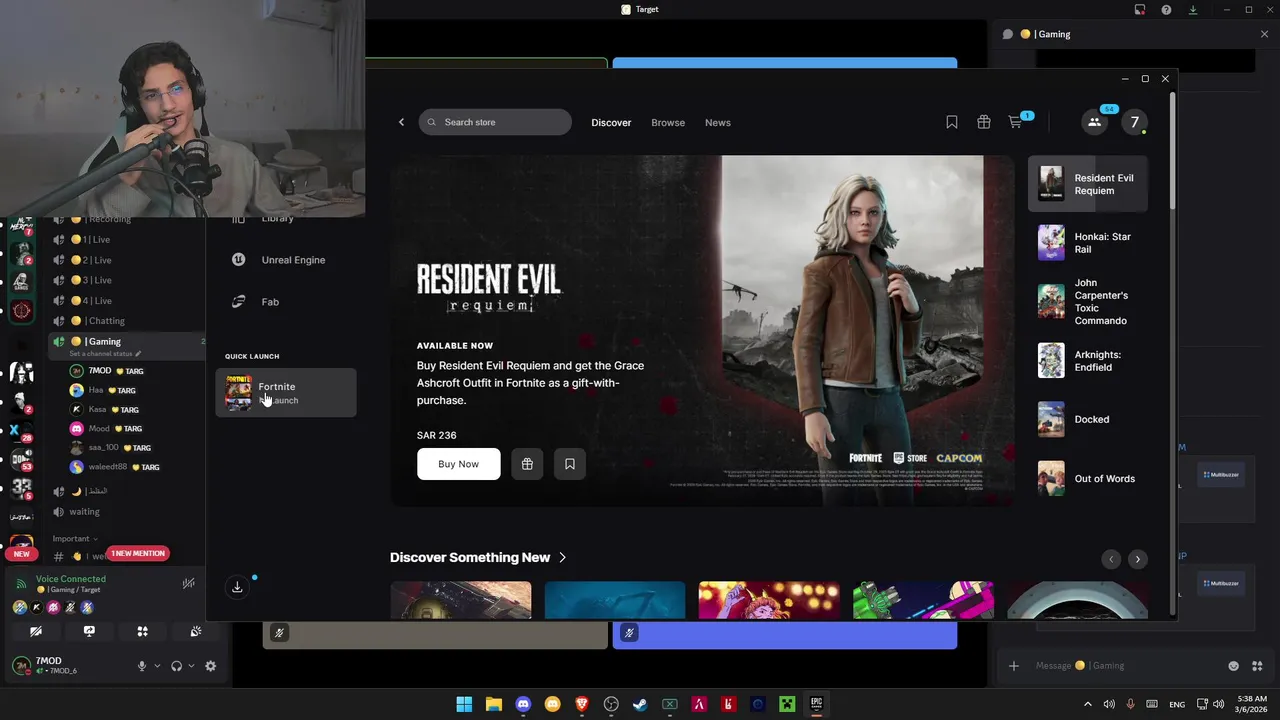Jump to the 1 New Mention pill

coord(138,553)
